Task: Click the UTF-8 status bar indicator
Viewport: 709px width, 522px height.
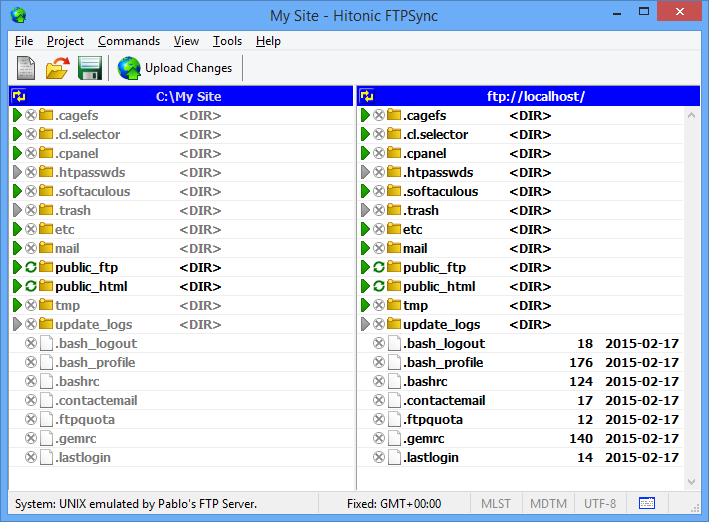Action: 600,503
